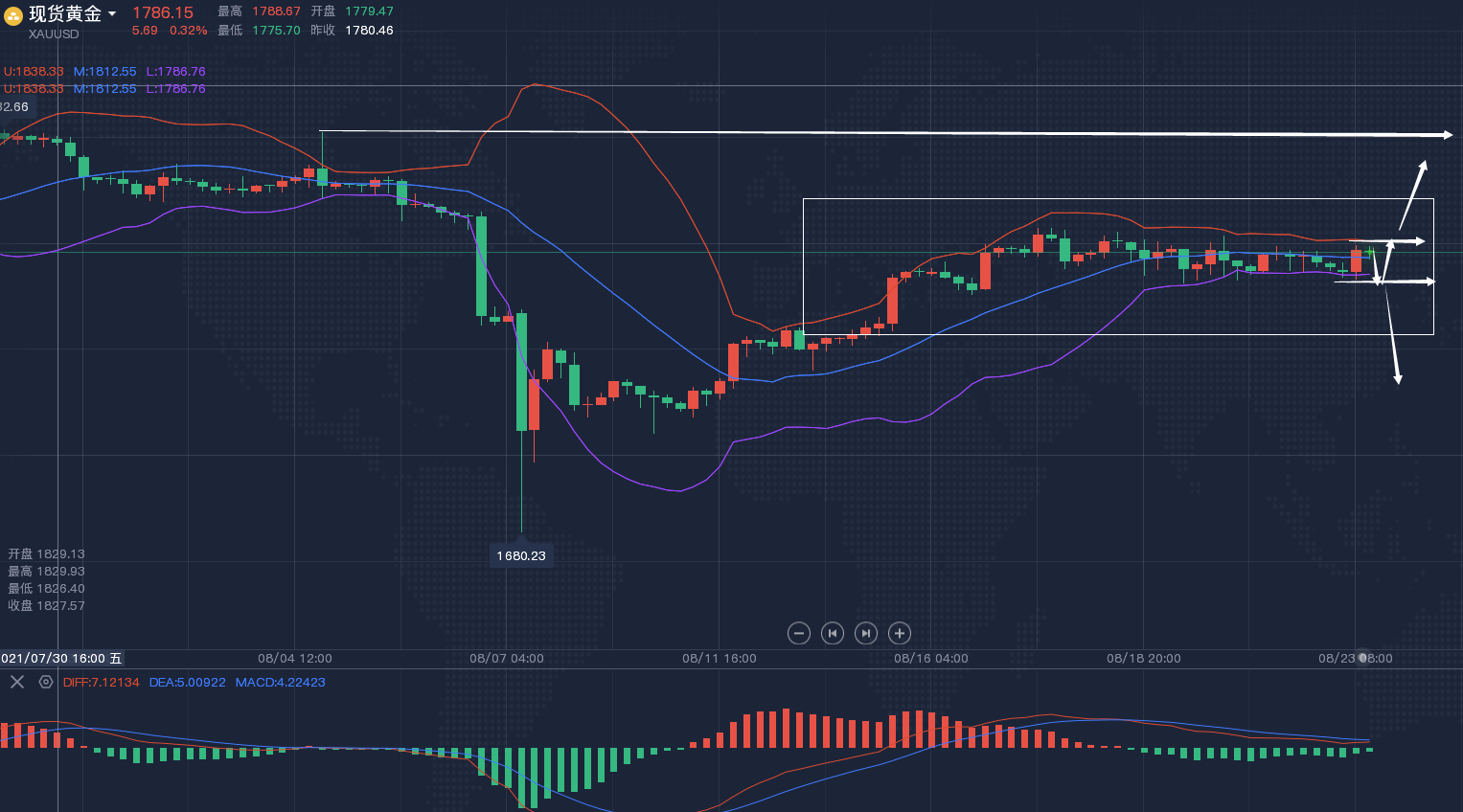Open the 现货黄金 instrument dropdown arrow
Image resolution: width=1463 pixels, height=812 pixels.
click(x=112, y=14)
